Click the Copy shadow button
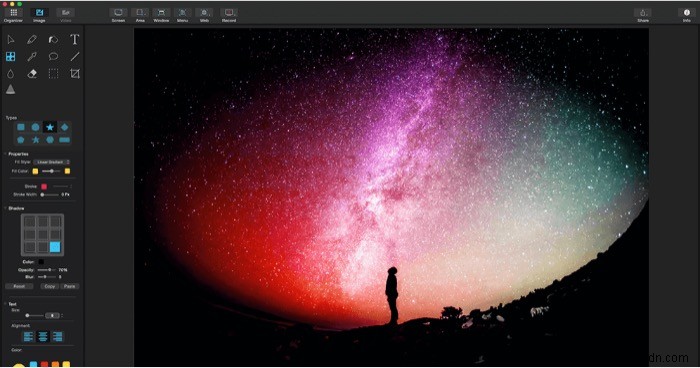Screen dimensions: 700x368 [50, 286]
